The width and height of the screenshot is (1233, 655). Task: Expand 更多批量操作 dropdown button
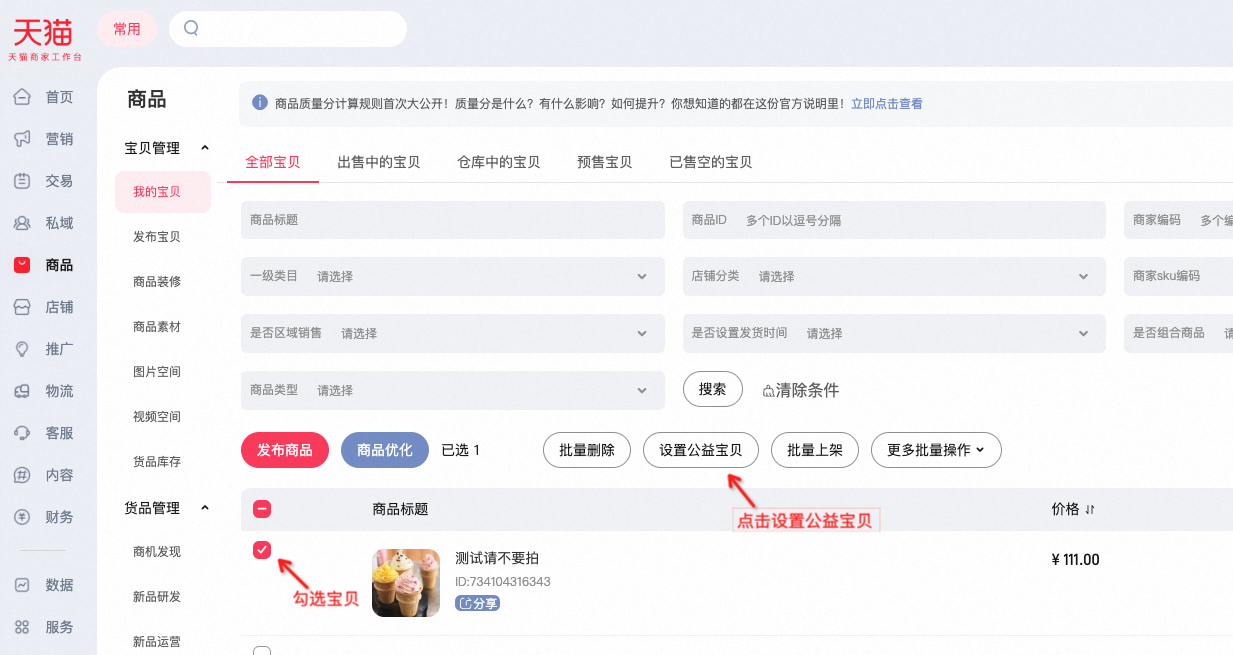pos(936,450)
